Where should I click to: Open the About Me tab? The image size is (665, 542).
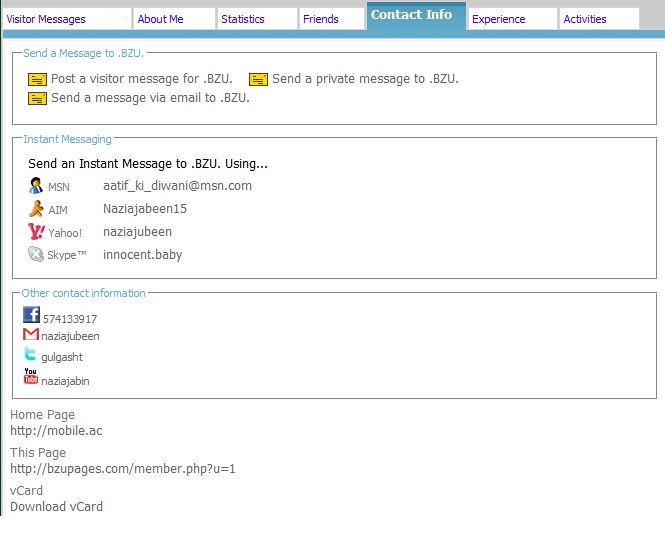(160, 19)
